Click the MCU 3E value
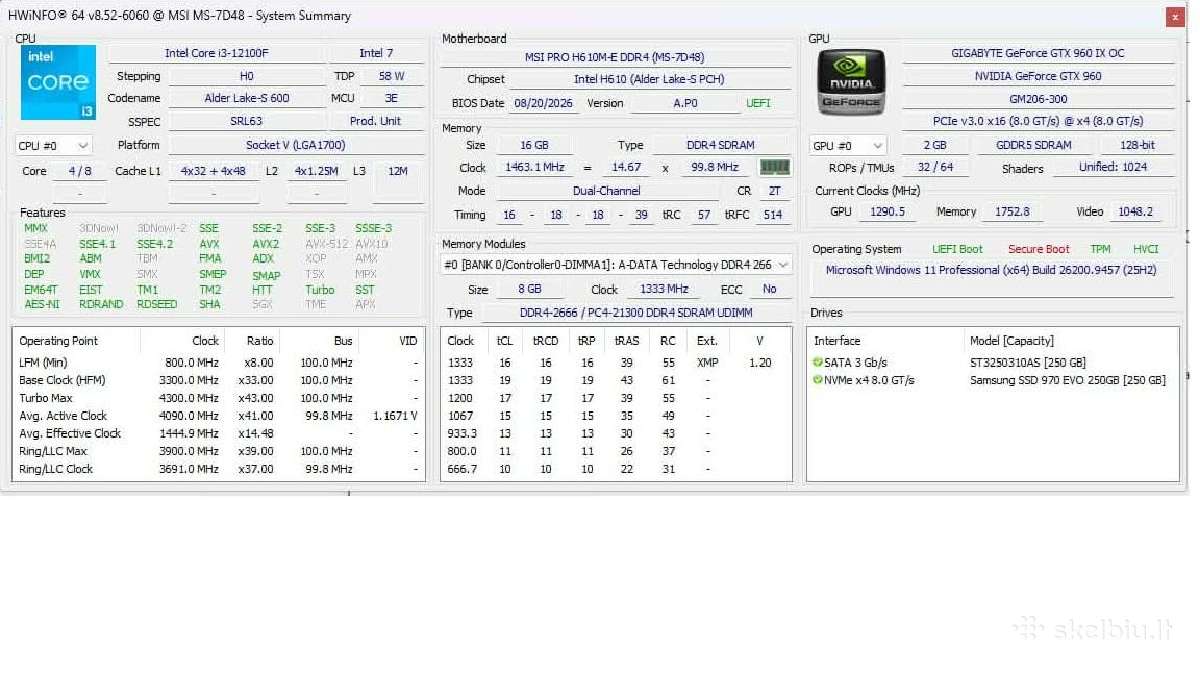Screen dimensions: 1200x675 [391, 99]
